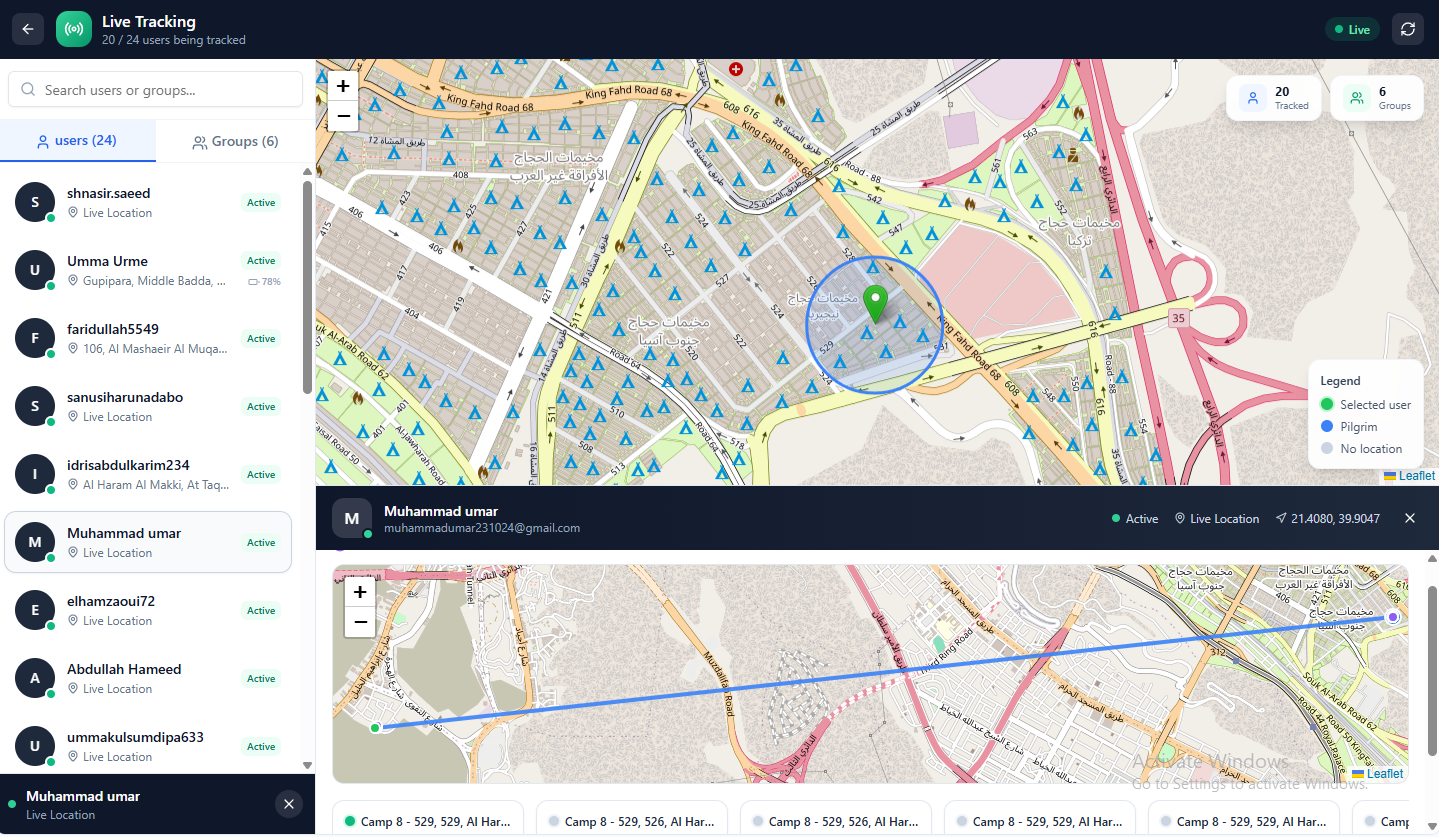Click the M avatar in details header
The image size is (1439, 837).
click(352, 519)
